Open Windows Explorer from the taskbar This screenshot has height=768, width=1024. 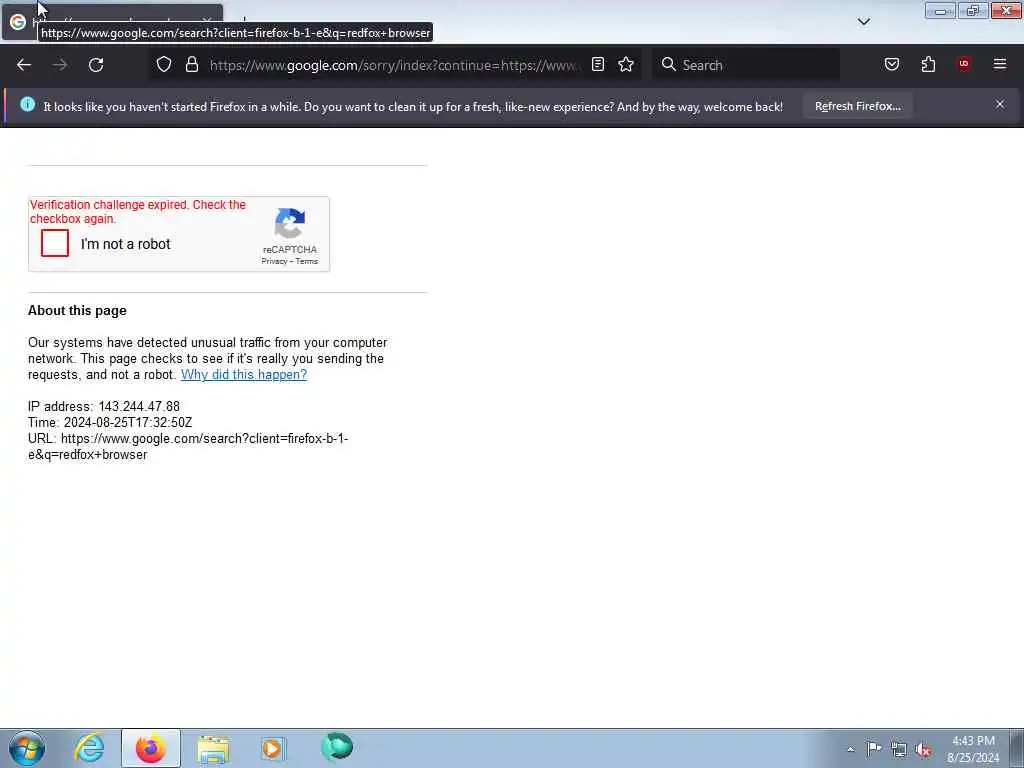[x=213, y=749]
